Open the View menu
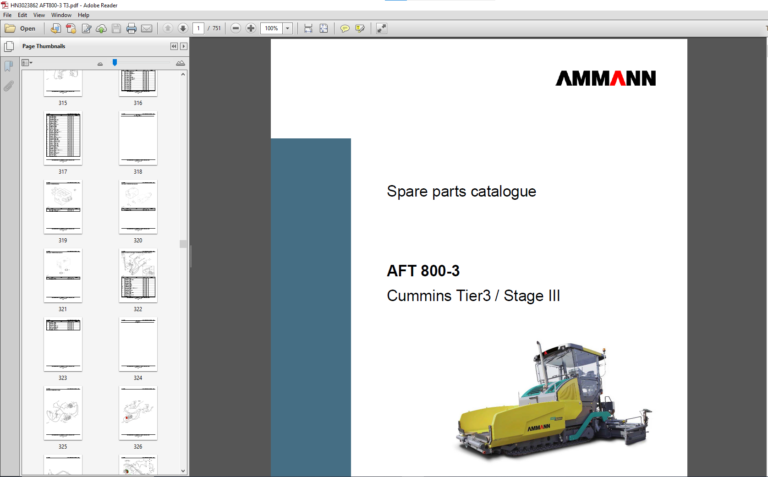 point(37,15)
